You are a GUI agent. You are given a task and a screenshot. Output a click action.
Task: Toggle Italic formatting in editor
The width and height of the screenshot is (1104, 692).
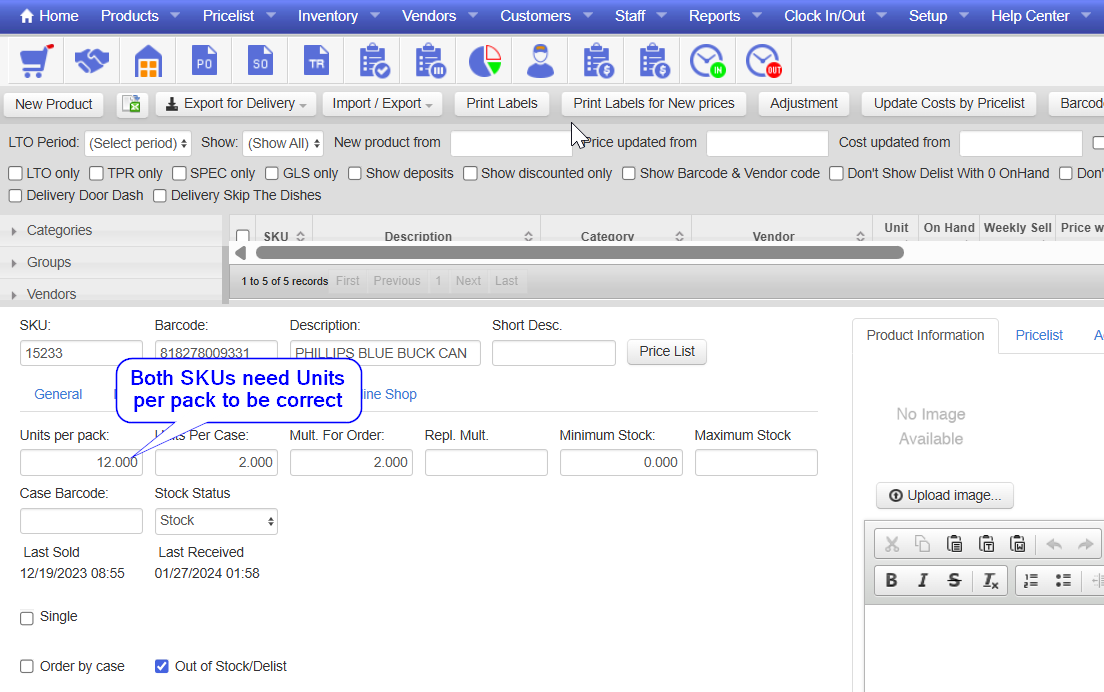(922, 580)
